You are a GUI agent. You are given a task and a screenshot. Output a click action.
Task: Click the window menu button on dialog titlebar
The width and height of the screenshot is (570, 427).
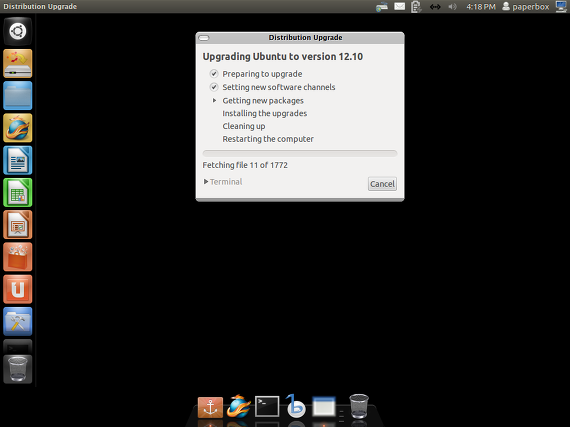(x=204, y=38)
